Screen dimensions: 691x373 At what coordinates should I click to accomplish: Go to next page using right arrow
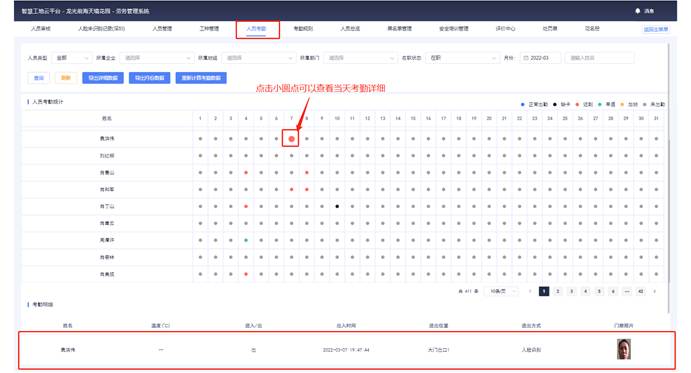tap(654, 291)
